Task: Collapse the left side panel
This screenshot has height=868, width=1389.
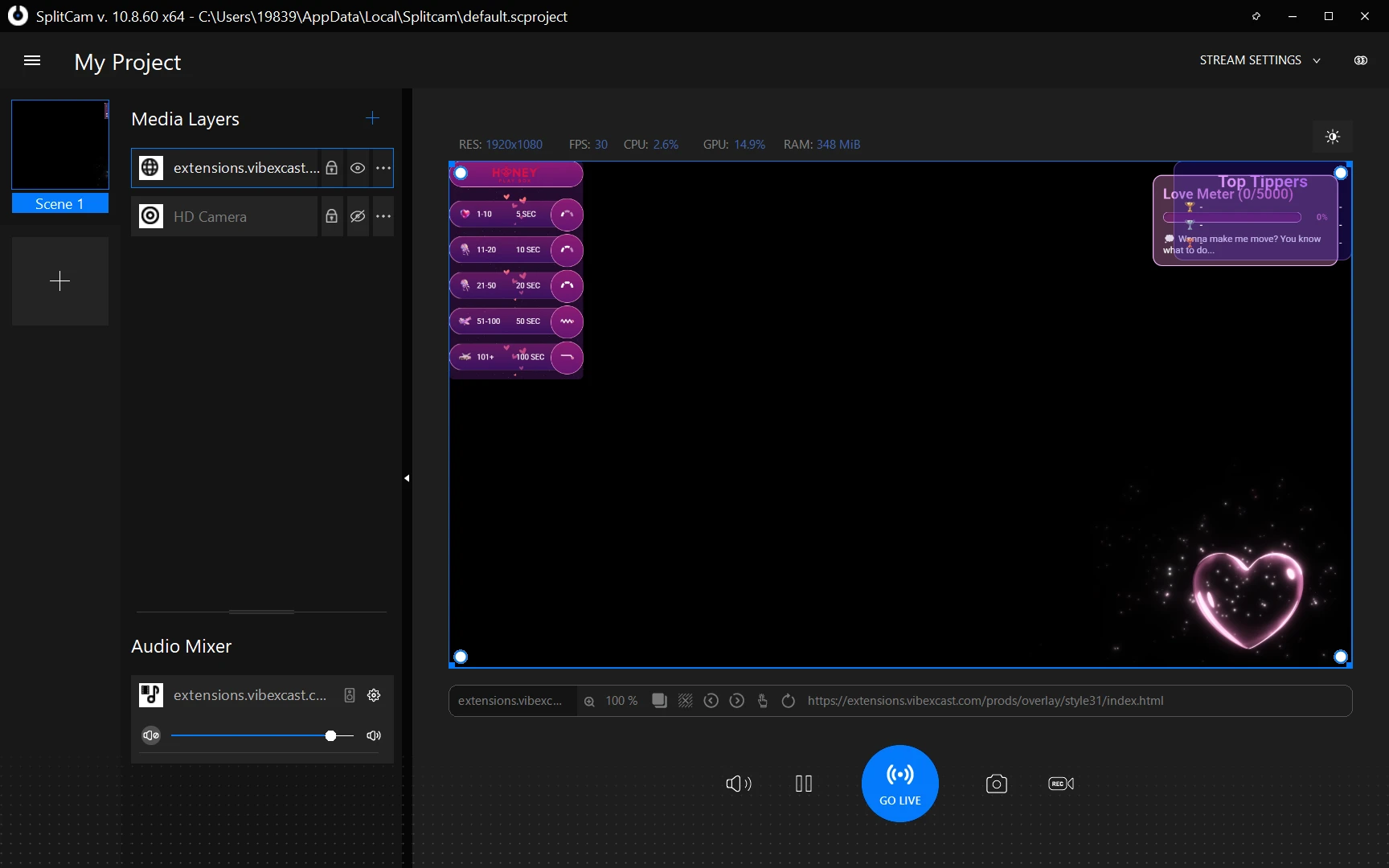Action: [407, 478]
